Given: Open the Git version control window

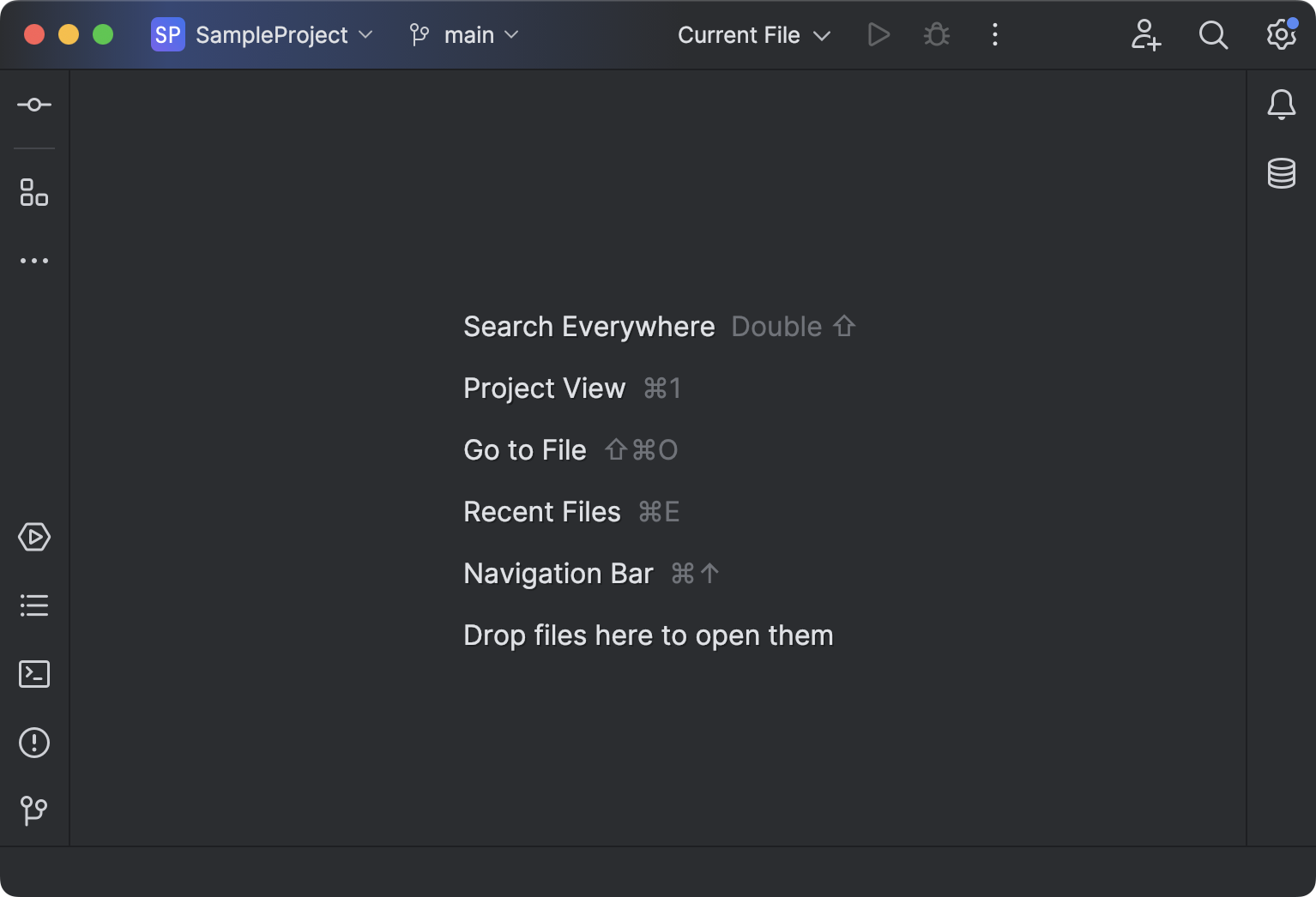Looking at the screenshot, I should point(34,810).
